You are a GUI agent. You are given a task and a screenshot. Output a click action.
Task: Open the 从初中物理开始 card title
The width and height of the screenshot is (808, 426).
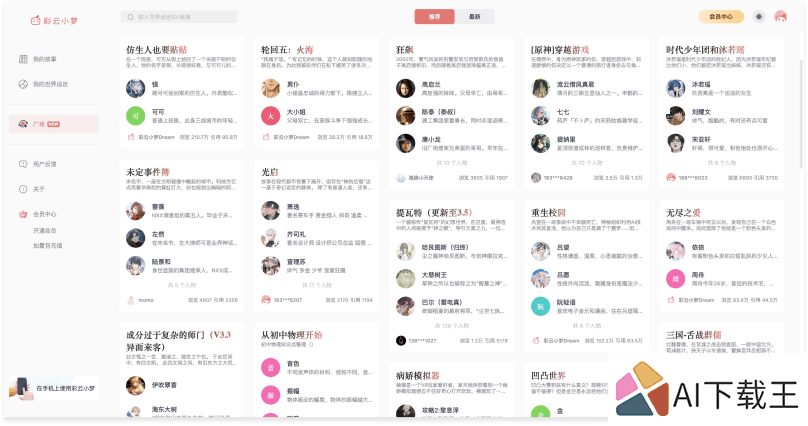click(x=292, y=335)
